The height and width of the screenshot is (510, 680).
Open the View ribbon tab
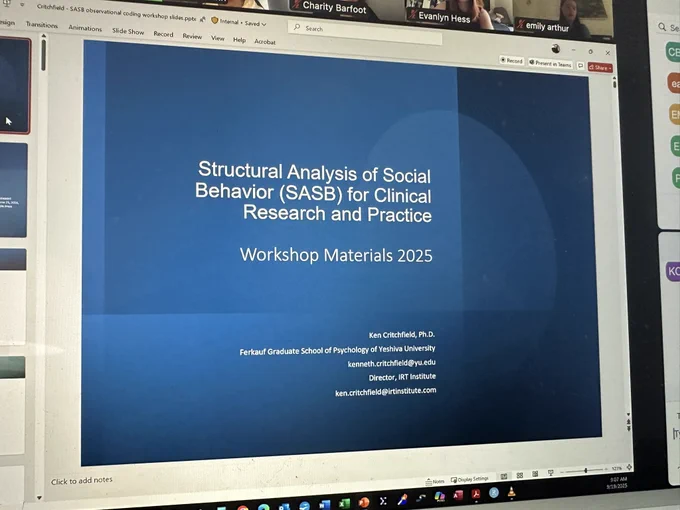[218, 38]
